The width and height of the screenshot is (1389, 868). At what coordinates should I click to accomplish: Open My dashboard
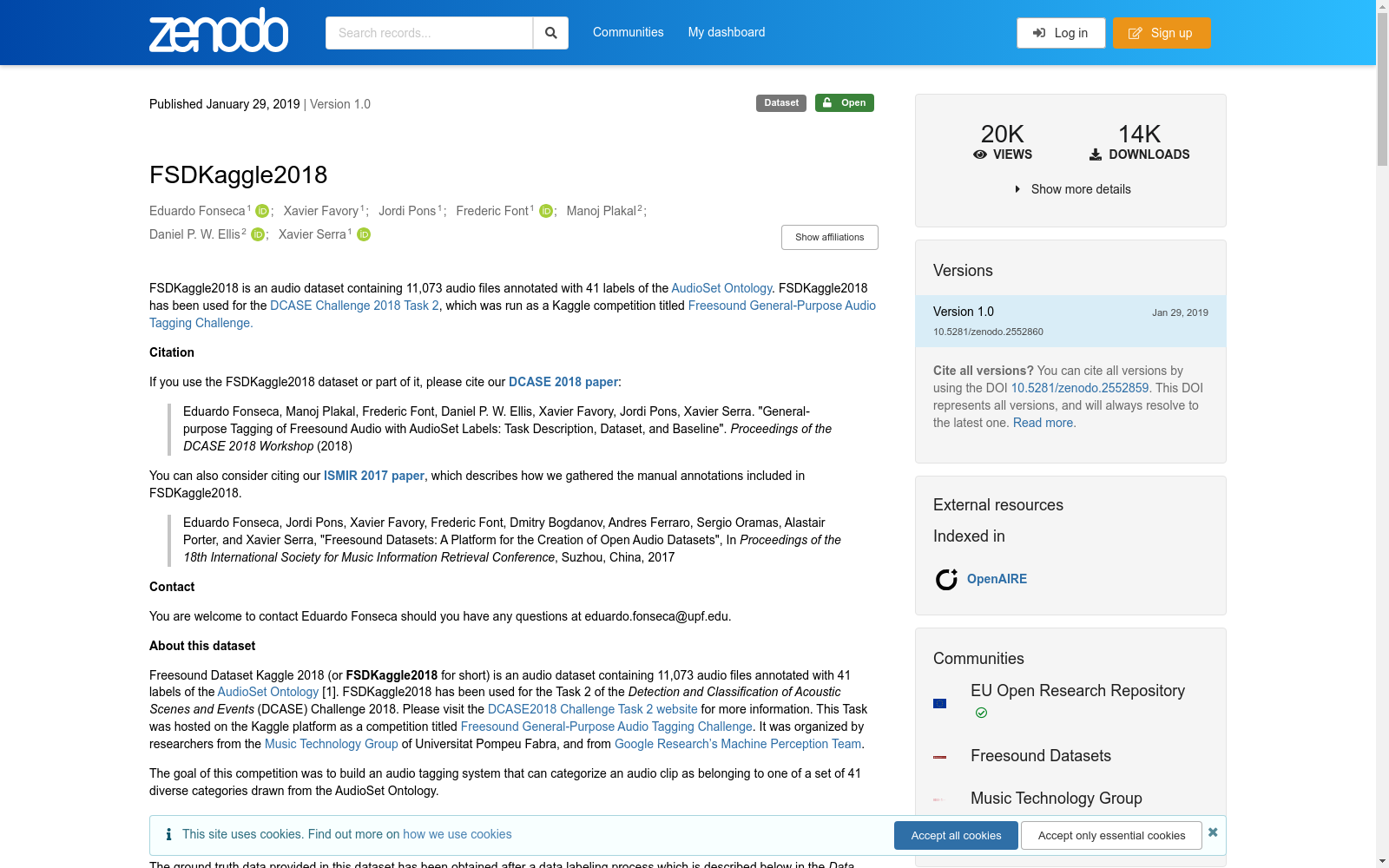727,32
